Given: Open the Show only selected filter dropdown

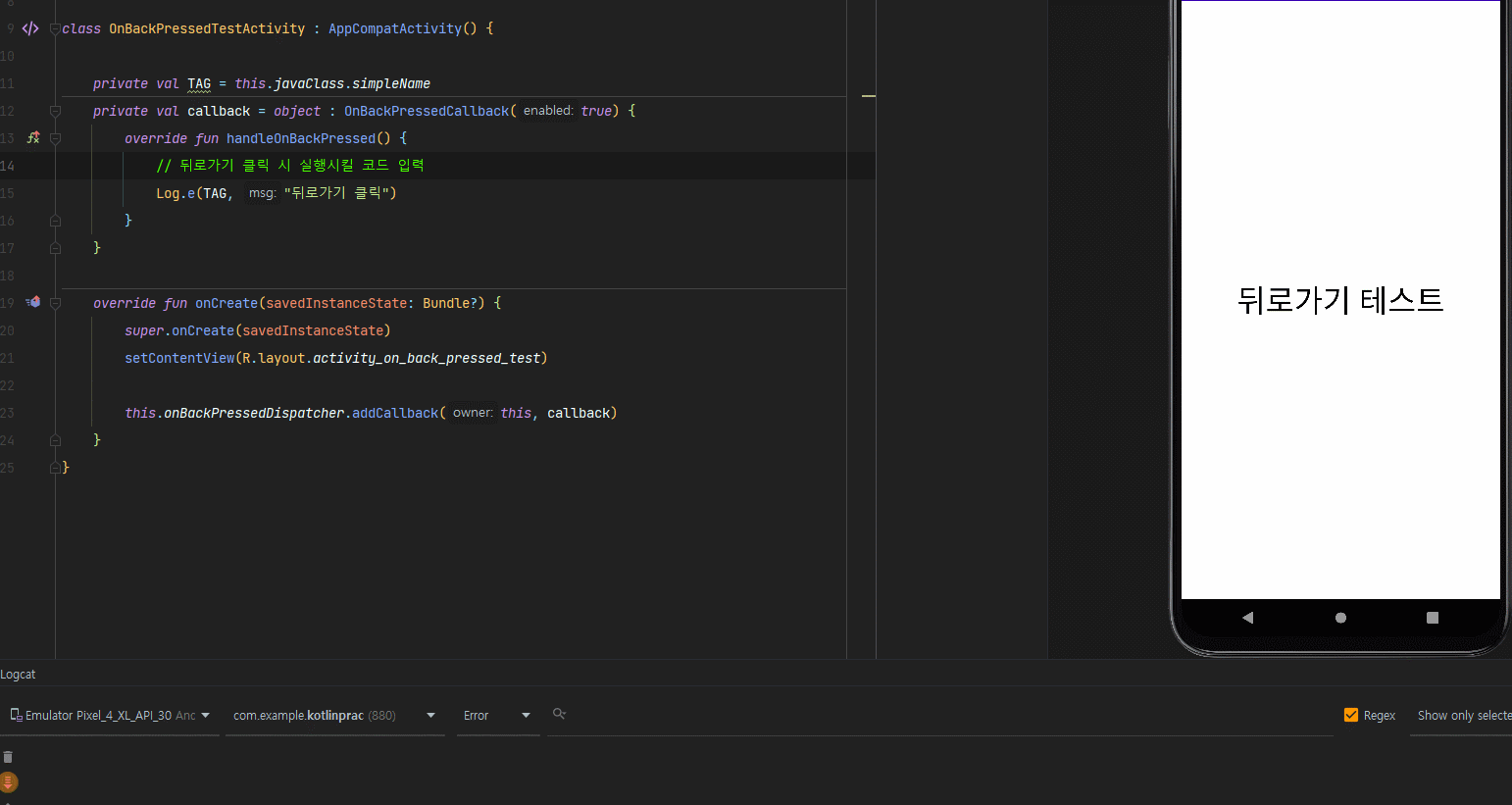Looking at the screenshot, I should tap(1463, 716).
